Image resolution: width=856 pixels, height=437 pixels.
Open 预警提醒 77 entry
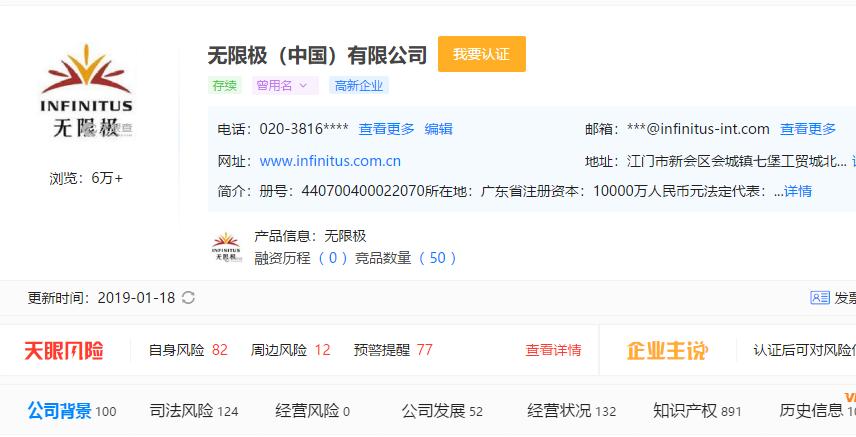[393, 350]
